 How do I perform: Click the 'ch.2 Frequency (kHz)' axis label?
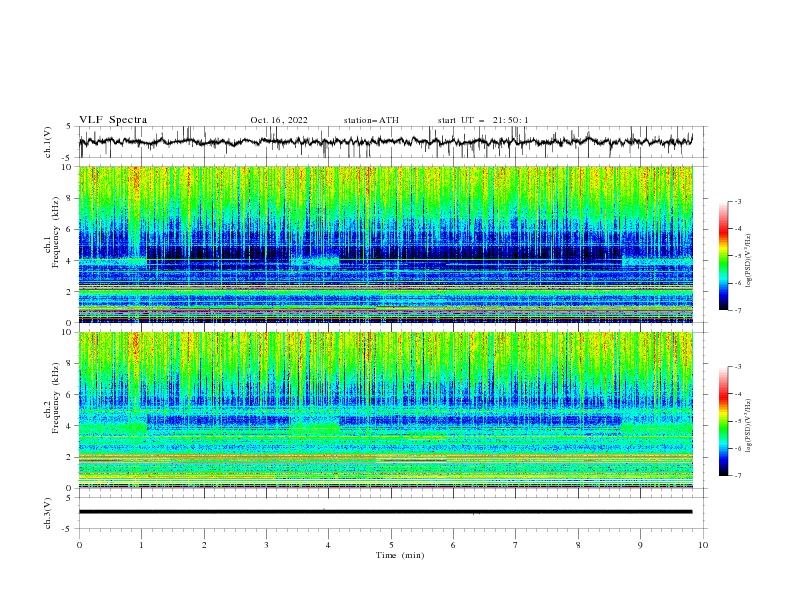[x=52, y=398]
